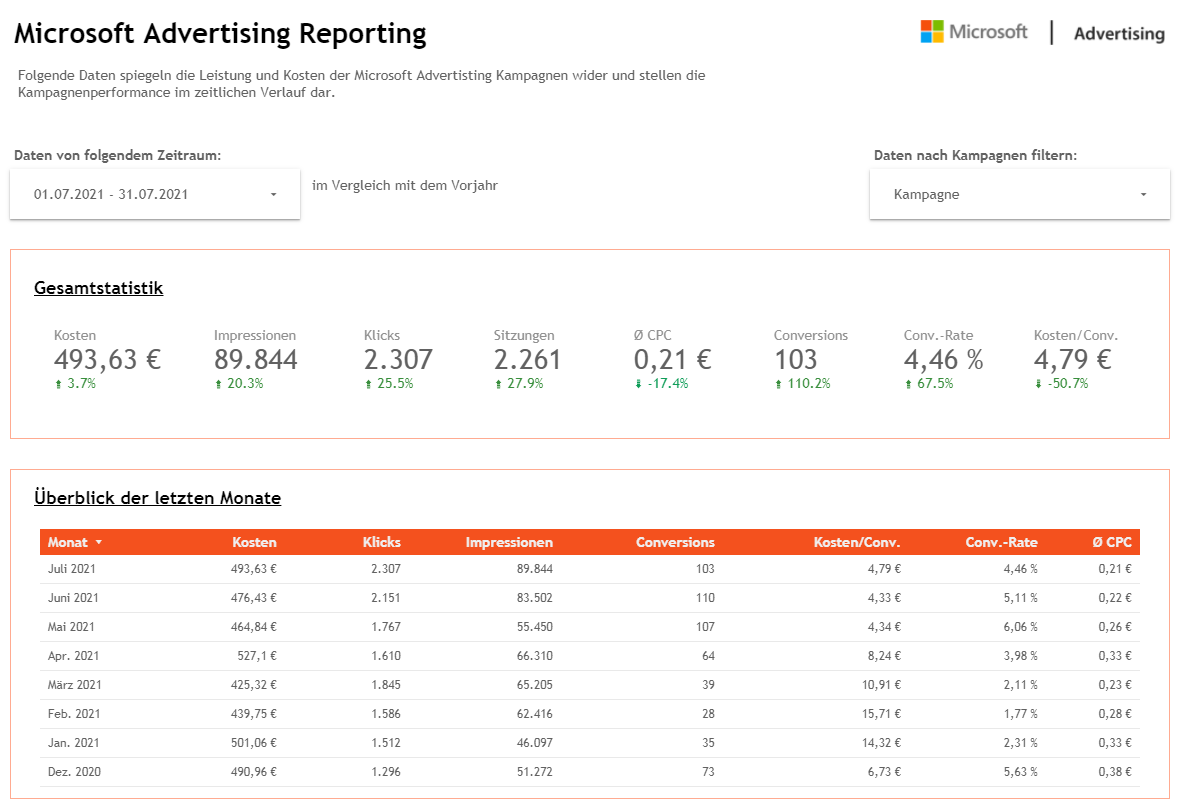The image size is (1178, 806).
Task: Sort table by Conv.-Rate column header
Action: [x=1001, y=542]
